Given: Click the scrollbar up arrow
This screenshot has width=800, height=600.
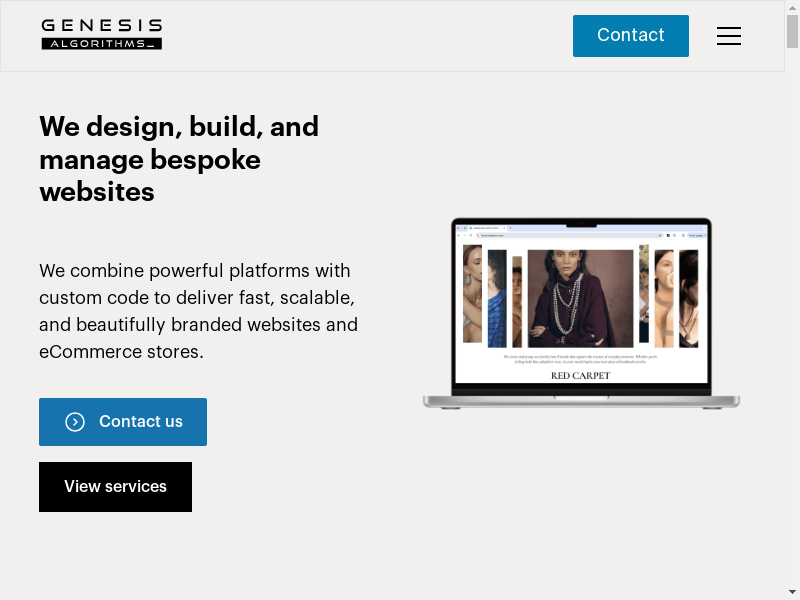Looking at the screenshot, I should click(x=792, y=7).
